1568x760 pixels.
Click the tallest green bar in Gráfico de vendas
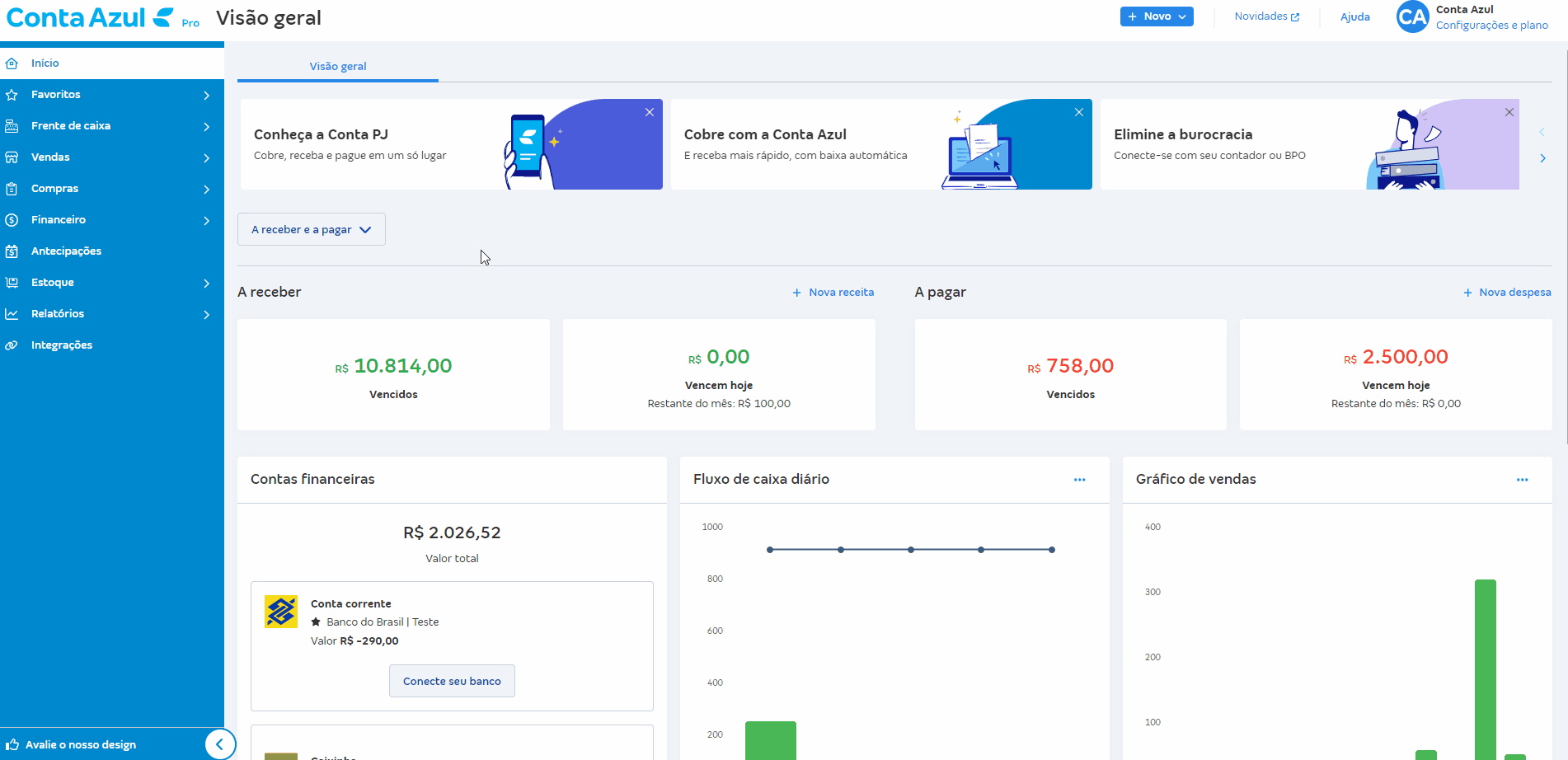pos(1486,669)
